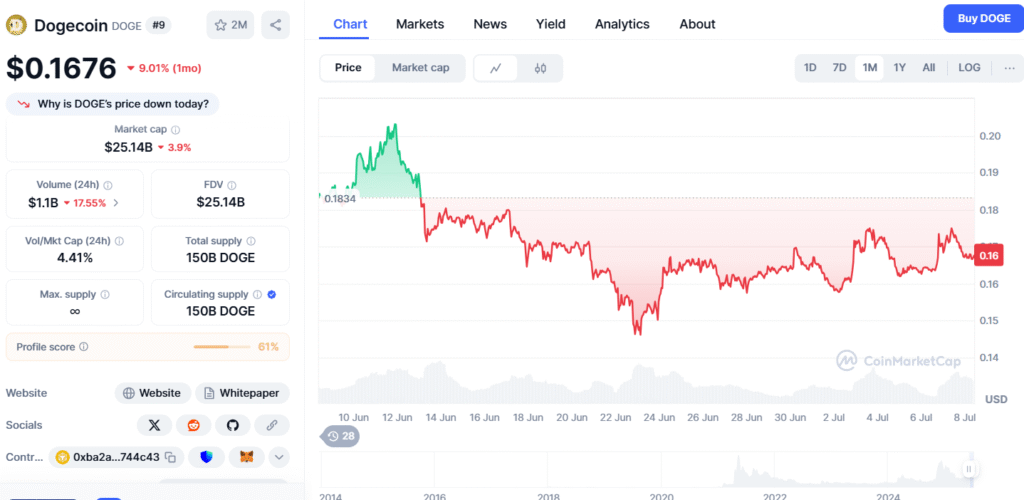Switch chart to Market cap view
Screen dimensions: 1024x500
click(420, 68)
